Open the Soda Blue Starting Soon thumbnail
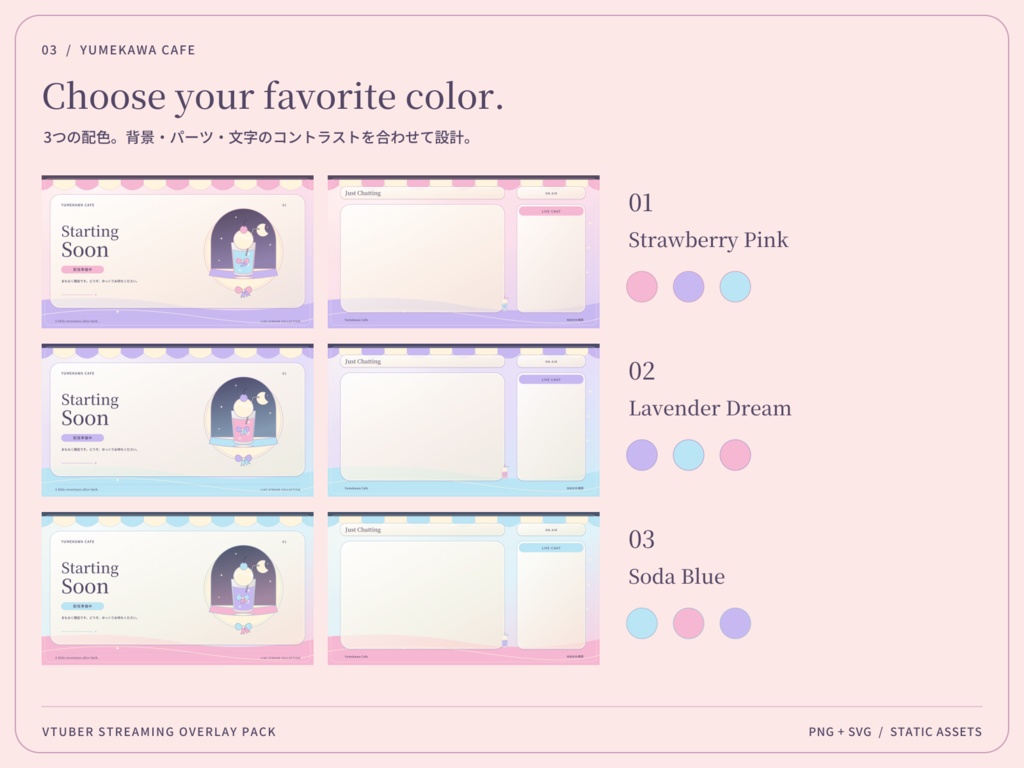1024x768 pixels. click(x=178, y=588)
